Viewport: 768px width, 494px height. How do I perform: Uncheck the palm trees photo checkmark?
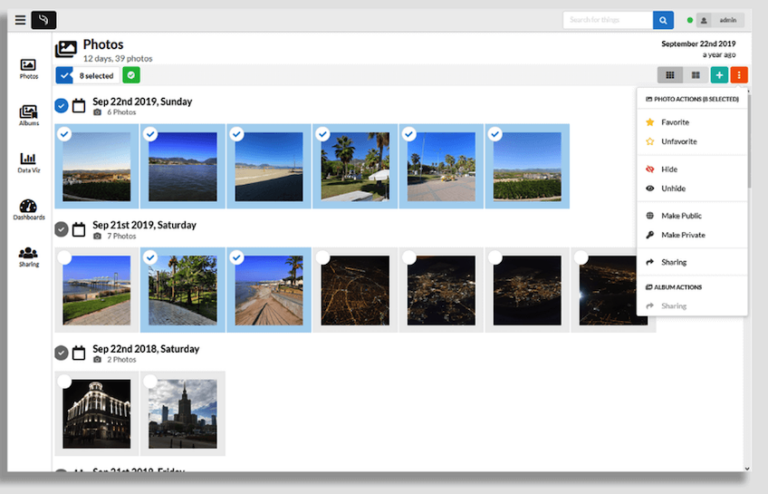point(323,134)
